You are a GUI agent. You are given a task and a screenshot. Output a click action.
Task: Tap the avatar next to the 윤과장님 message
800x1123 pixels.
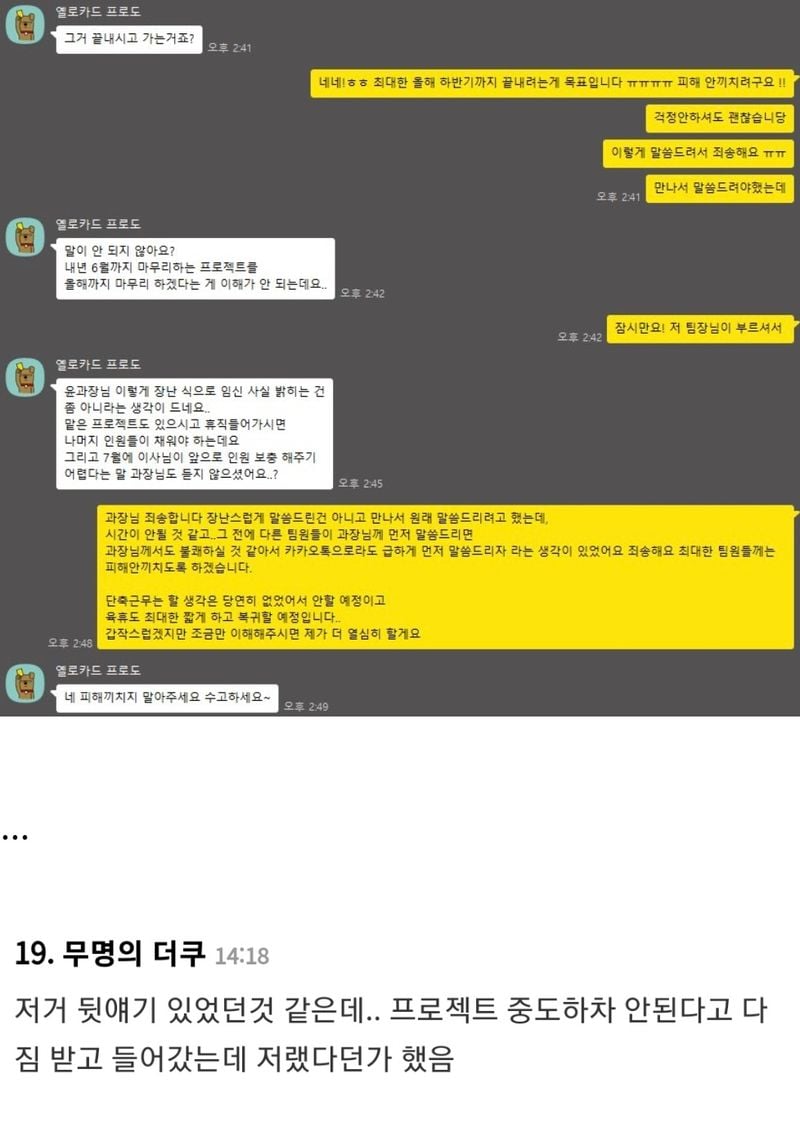pyautogui.click(x=25, y=377)
